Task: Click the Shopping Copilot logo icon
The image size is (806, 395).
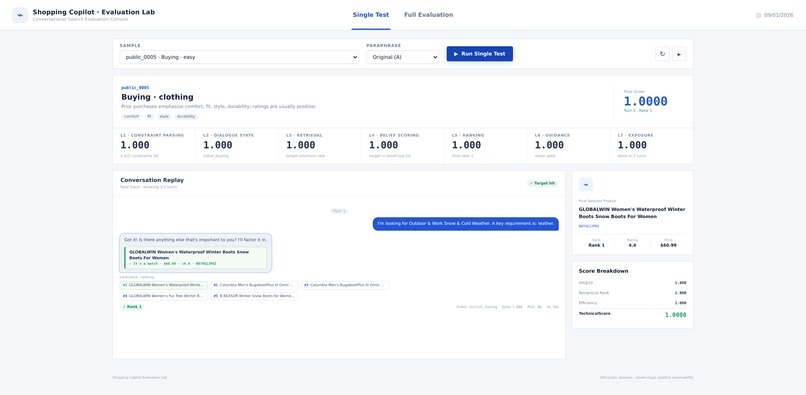Action: (21, 15)
